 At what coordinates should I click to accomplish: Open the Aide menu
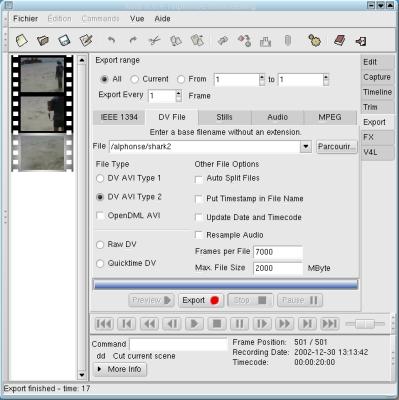click(162, 19)
